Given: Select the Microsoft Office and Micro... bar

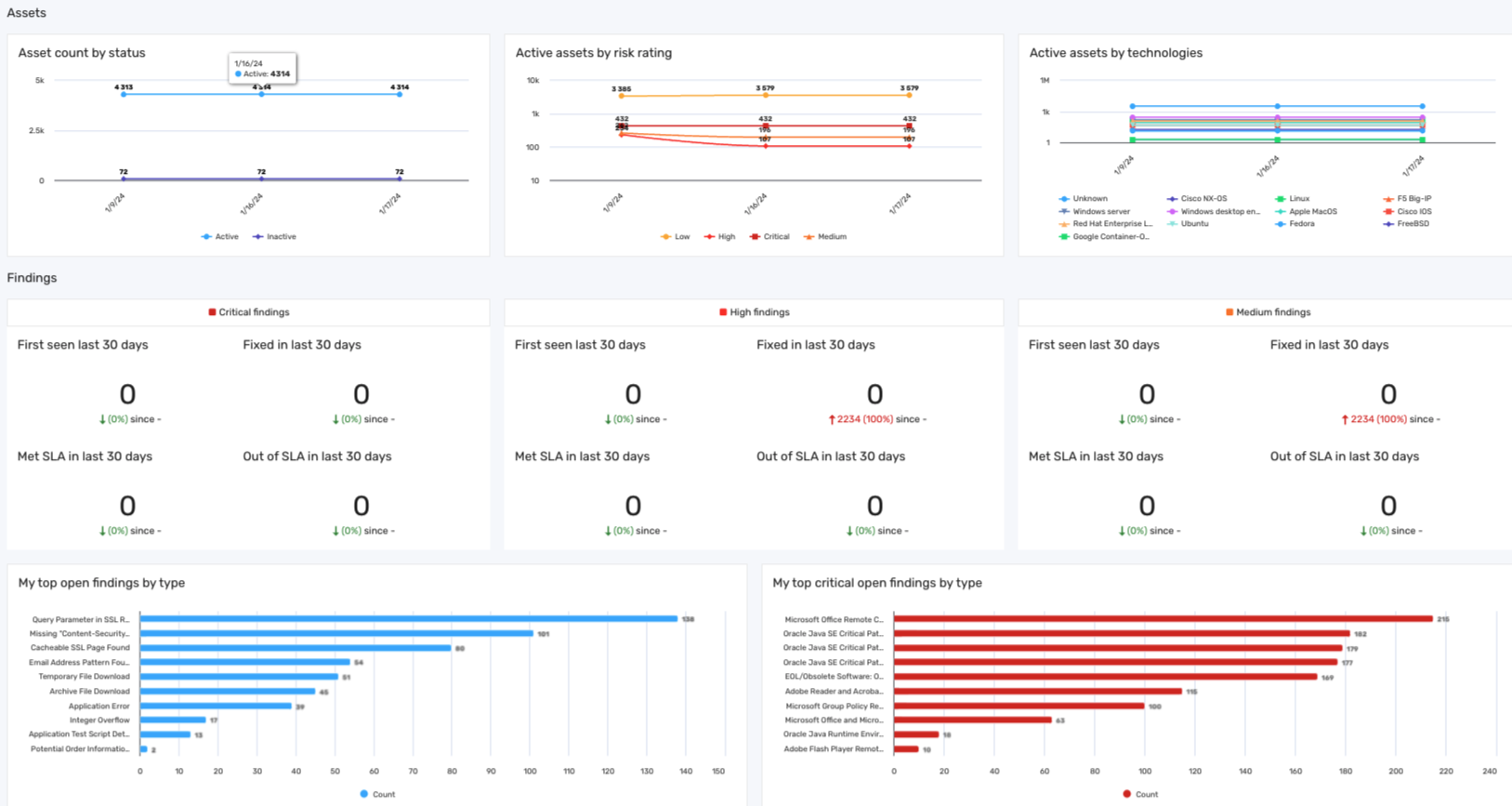Looking at the screenshot, I should click(973, 720).
